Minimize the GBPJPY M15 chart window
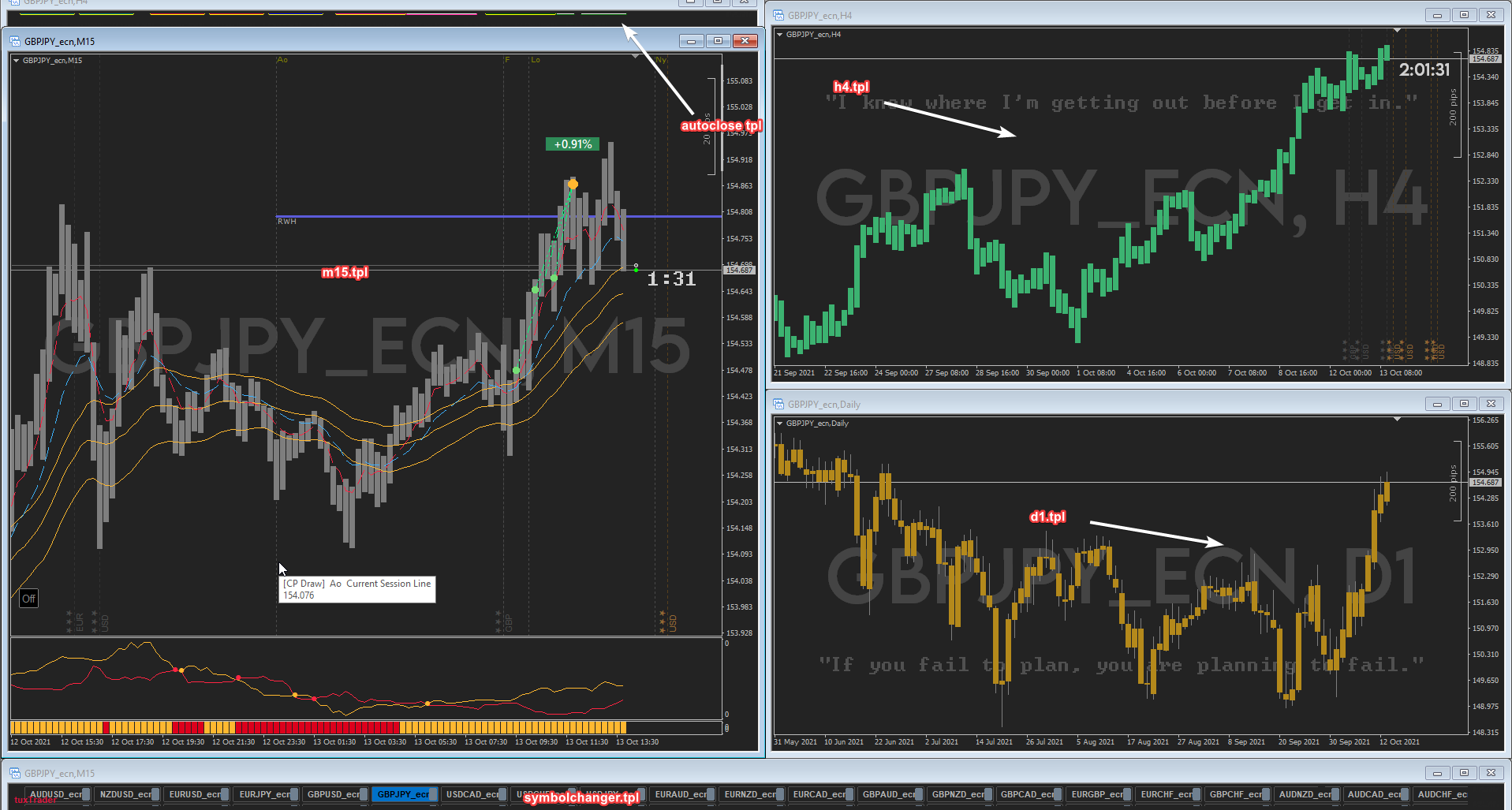 pos(692,41)
